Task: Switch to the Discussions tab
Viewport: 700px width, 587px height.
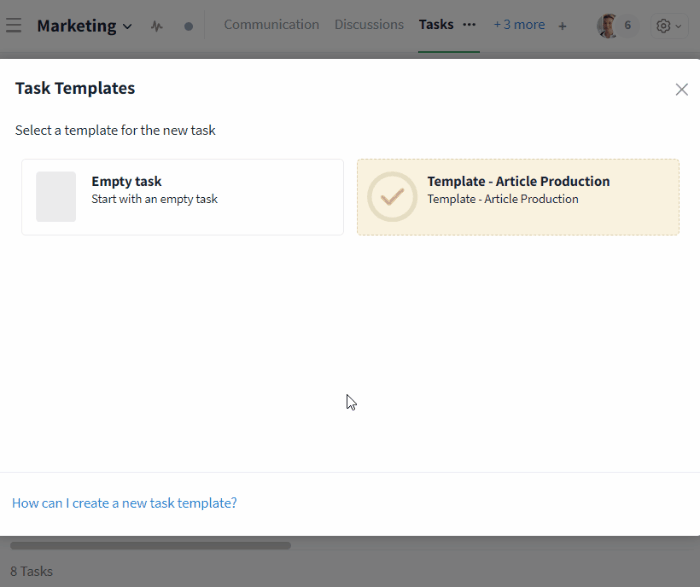Action: coord(369,25)
